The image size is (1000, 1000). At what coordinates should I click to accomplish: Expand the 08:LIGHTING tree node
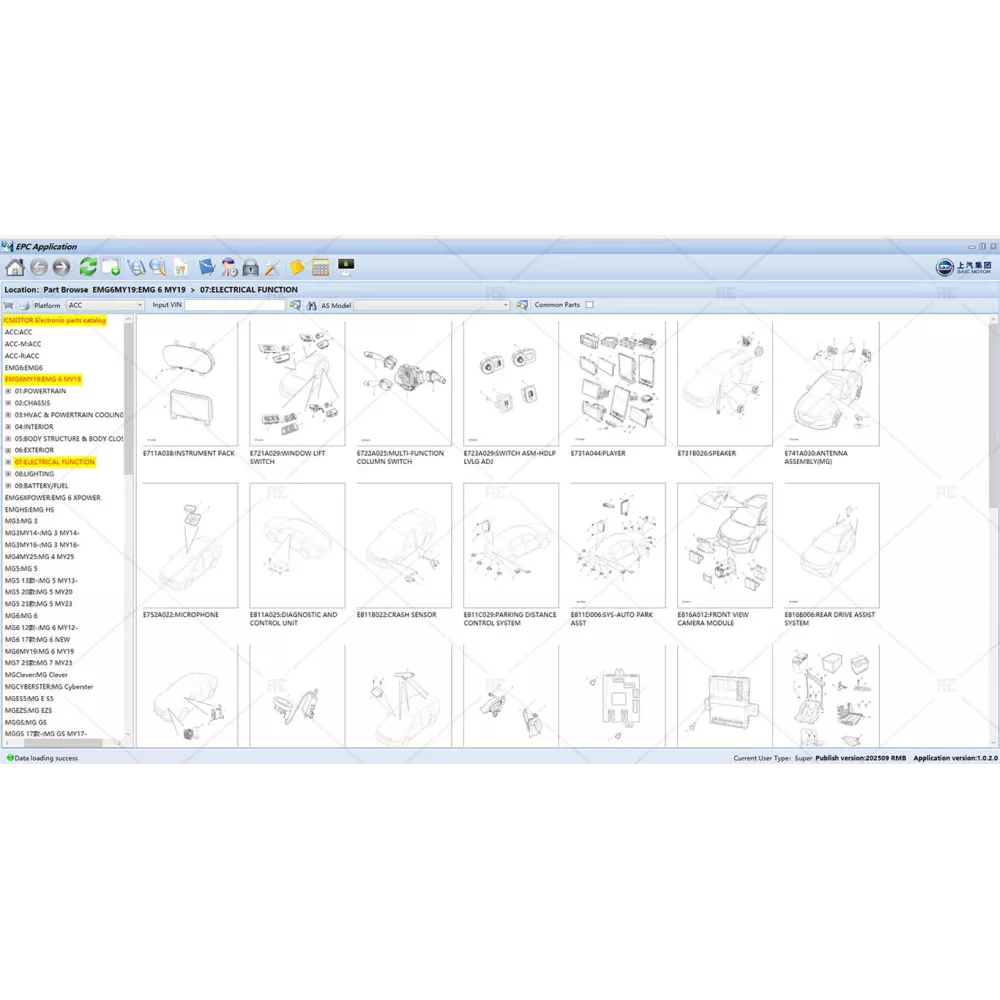coord(8,474)
